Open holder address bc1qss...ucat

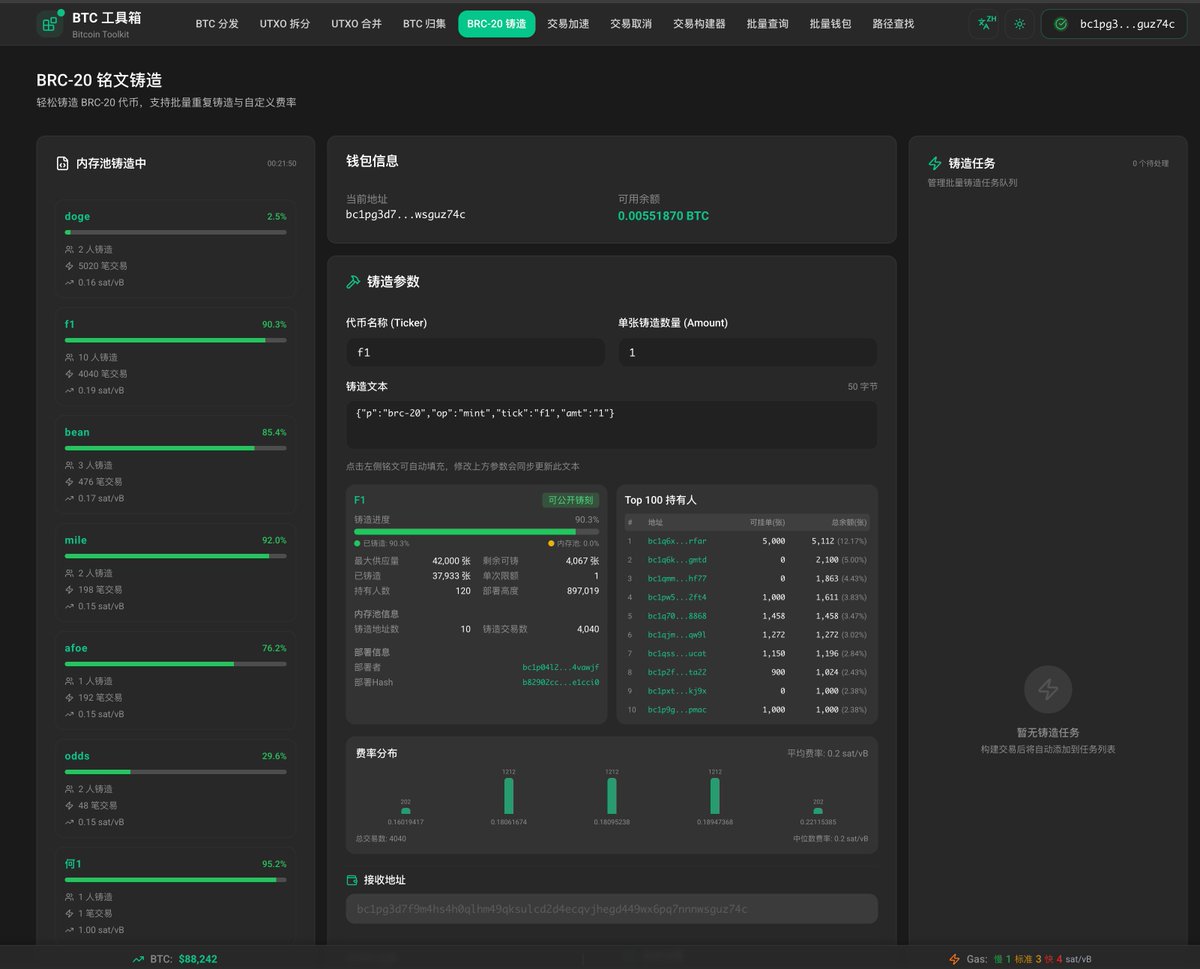click(677, 653)
